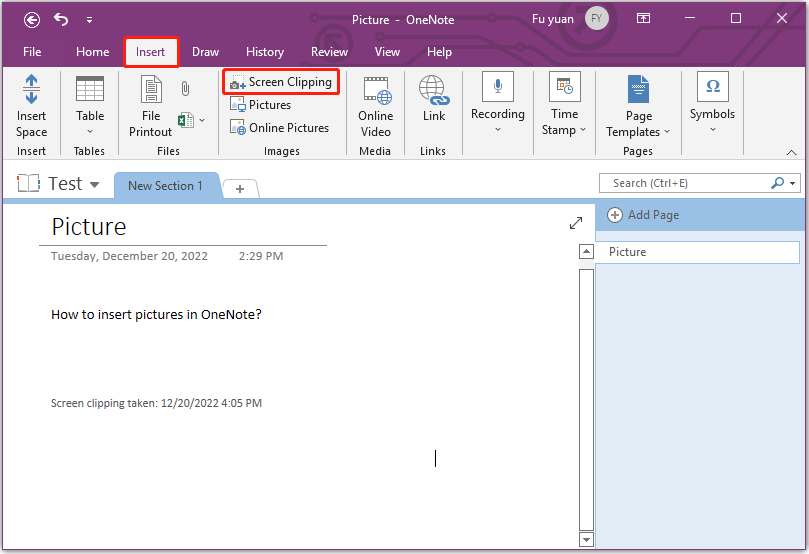Open the File menu

[32, 52]
